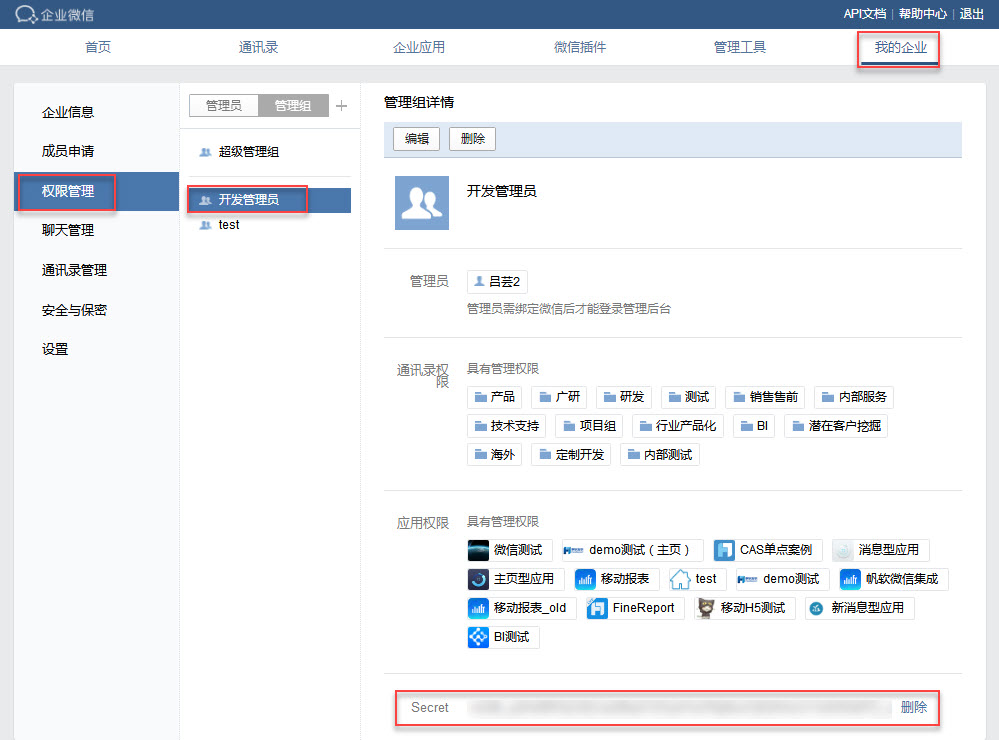Image resolution: width=999 pixels, height=740 pixels.
Task: Open 通讯录管理 in the sidebar
Action: pos(74,270)
